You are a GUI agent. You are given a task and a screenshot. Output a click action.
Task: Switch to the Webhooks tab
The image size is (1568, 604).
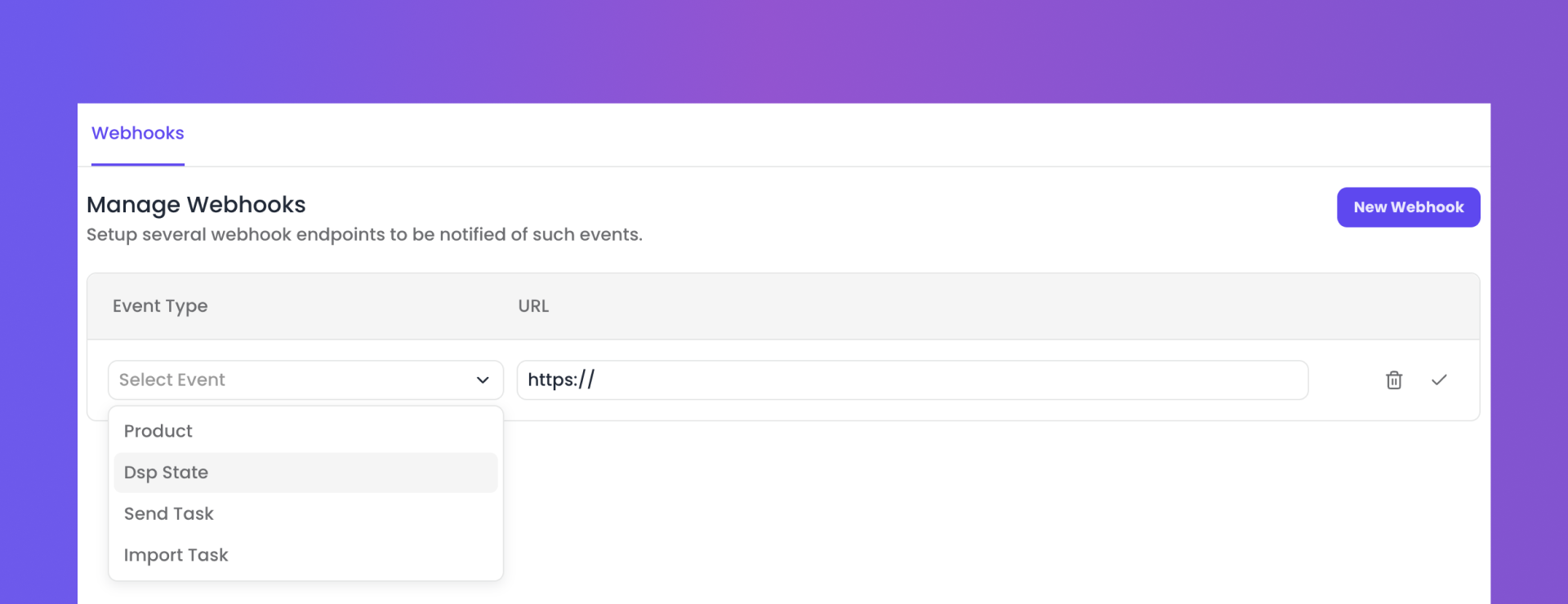pyautogui.click(x=138, y=133)
